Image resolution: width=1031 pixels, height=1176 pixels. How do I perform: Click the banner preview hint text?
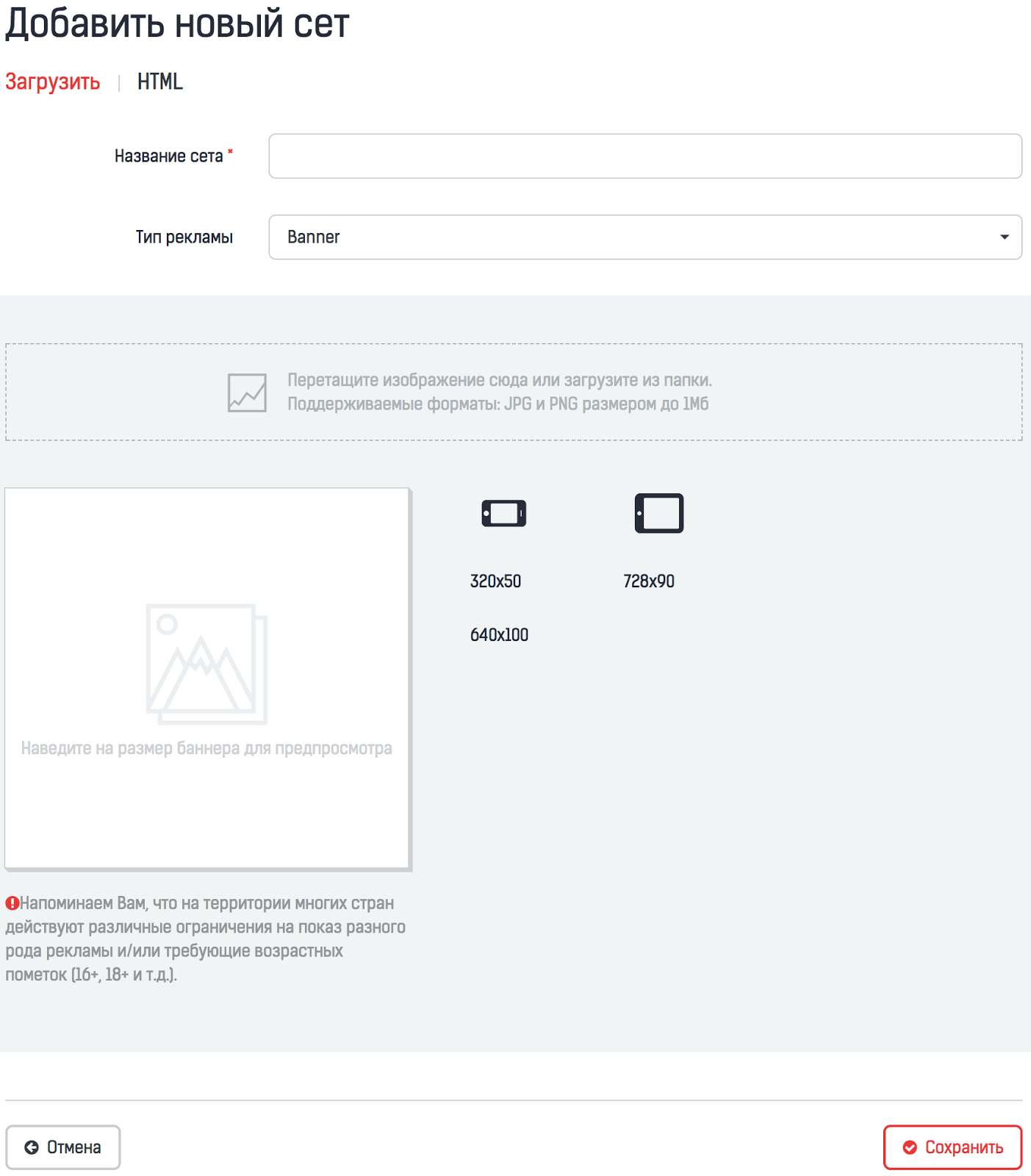(x=206, y=748)
